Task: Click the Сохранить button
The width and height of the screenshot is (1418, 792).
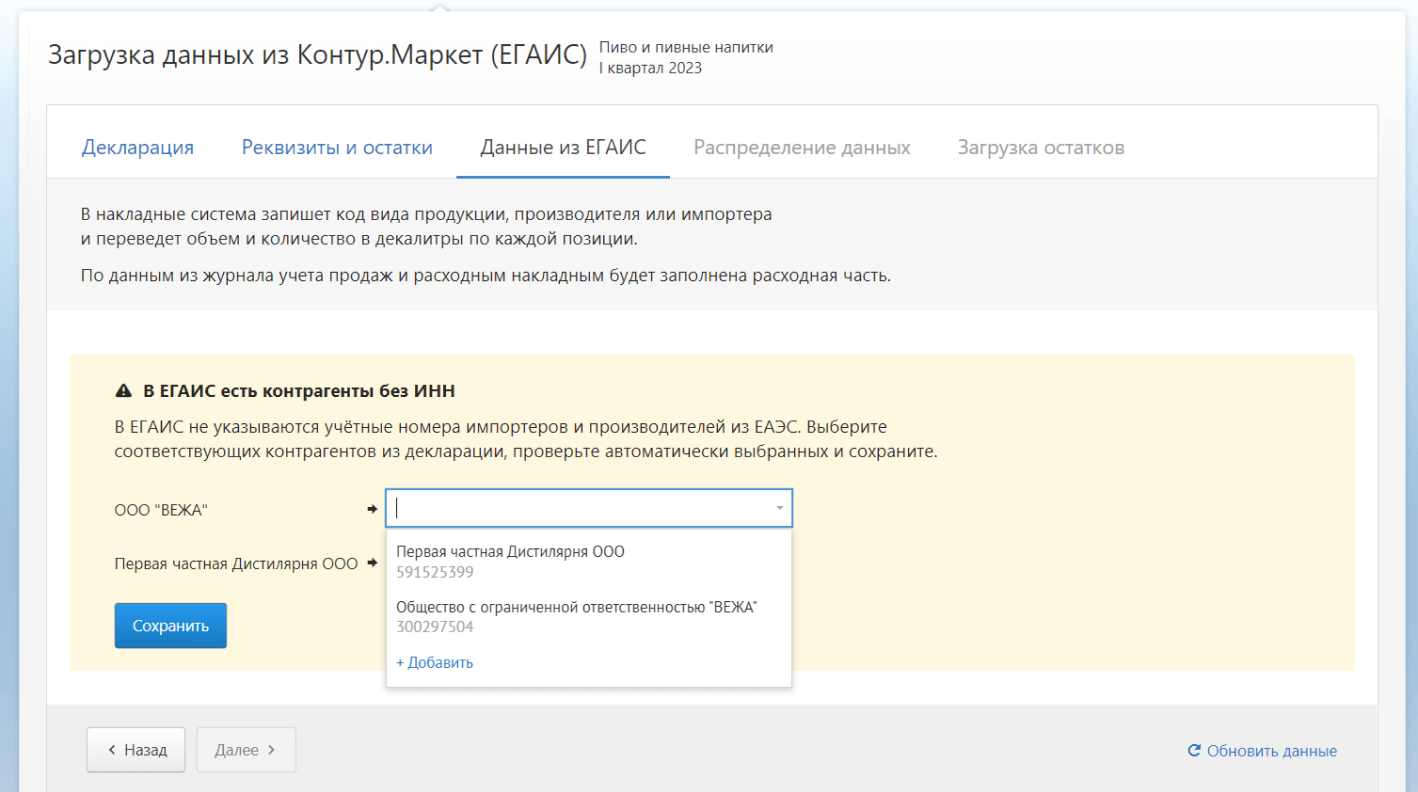Action: (171, 626)
